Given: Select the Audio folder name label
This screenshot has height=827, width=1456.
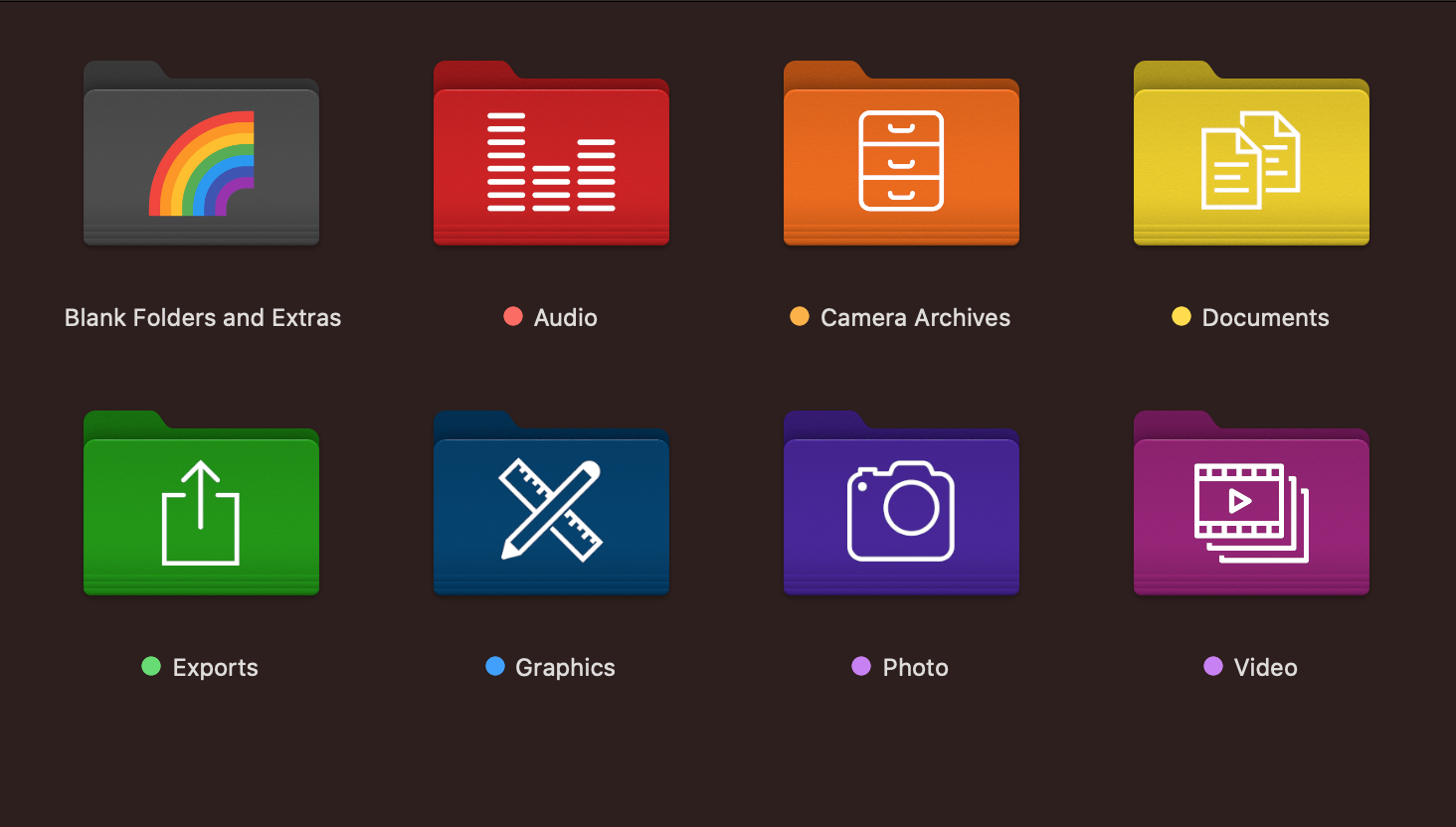Looking at the screenshot, I should tap(565, 317).
